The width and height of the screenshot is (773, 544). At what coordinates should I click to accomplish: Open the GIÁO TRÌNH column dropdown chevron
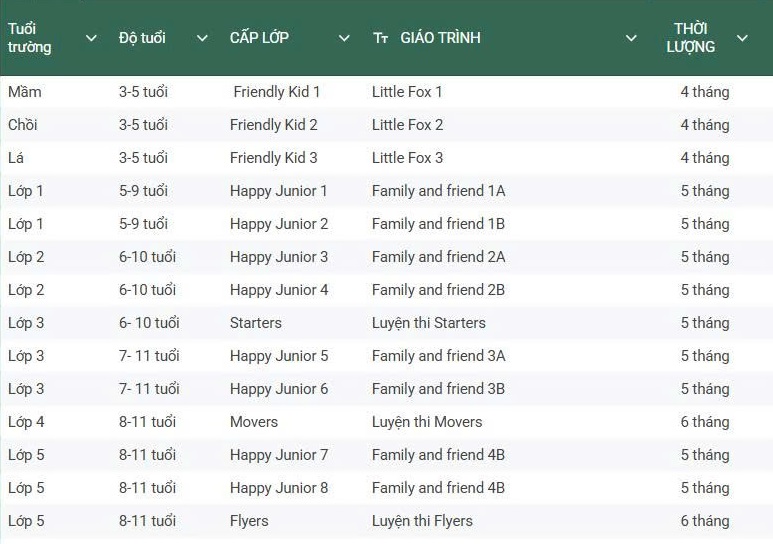pyautogui.click(x=631, y=38)
